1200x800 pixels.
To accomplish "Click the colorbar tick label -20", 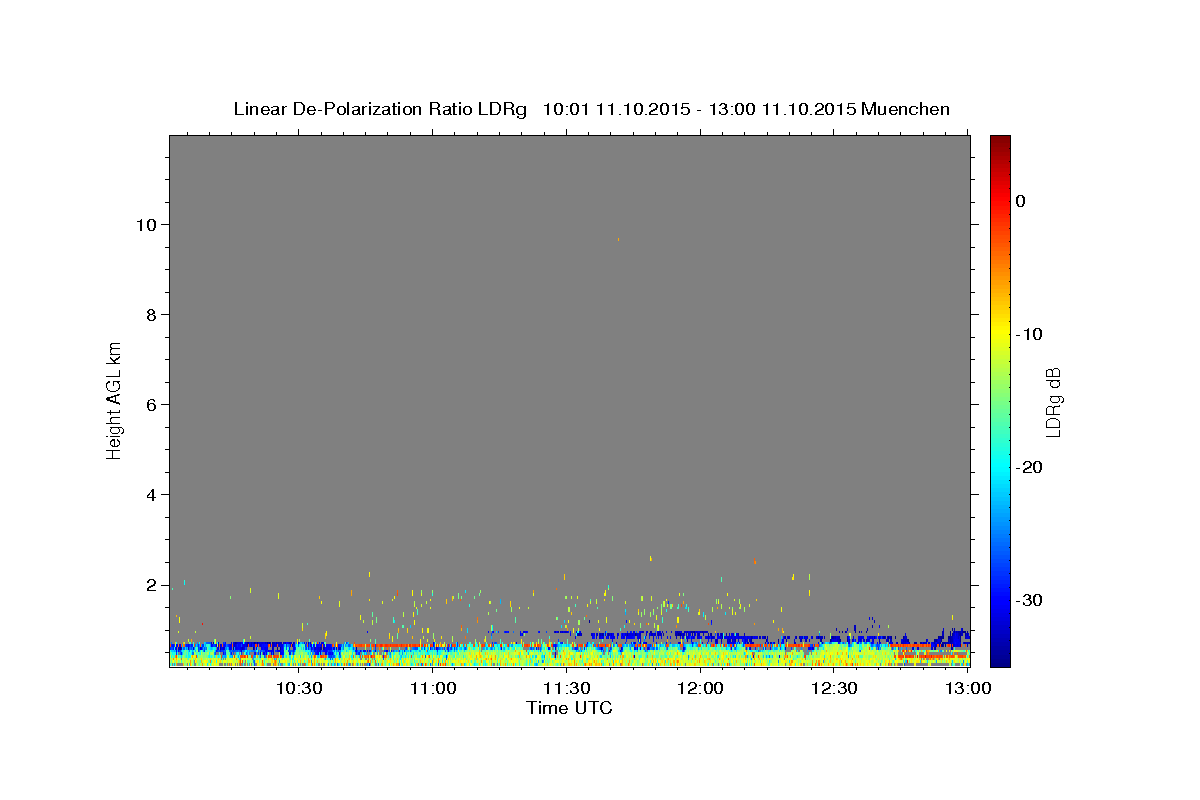I will click(1029, 467).
